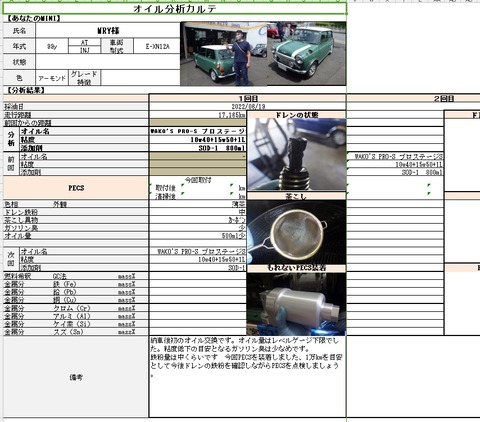The width and height of the screenshot is (480, 422).
Task: Click オイル名 label in the 分析 group
Action: coord(35,131)
